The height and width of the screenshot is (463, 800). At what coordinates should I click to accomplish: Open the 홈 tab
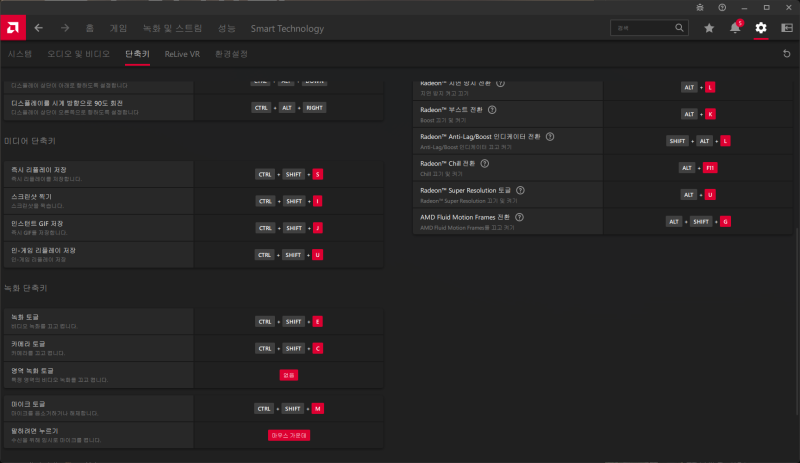click(90, 29)
